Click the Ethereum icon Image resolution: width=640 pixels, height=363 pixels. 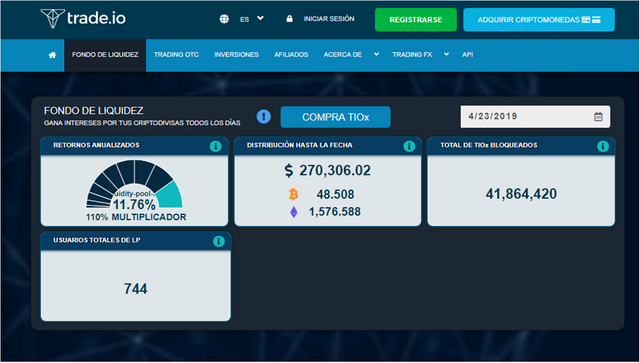click(x=293, y=212)
